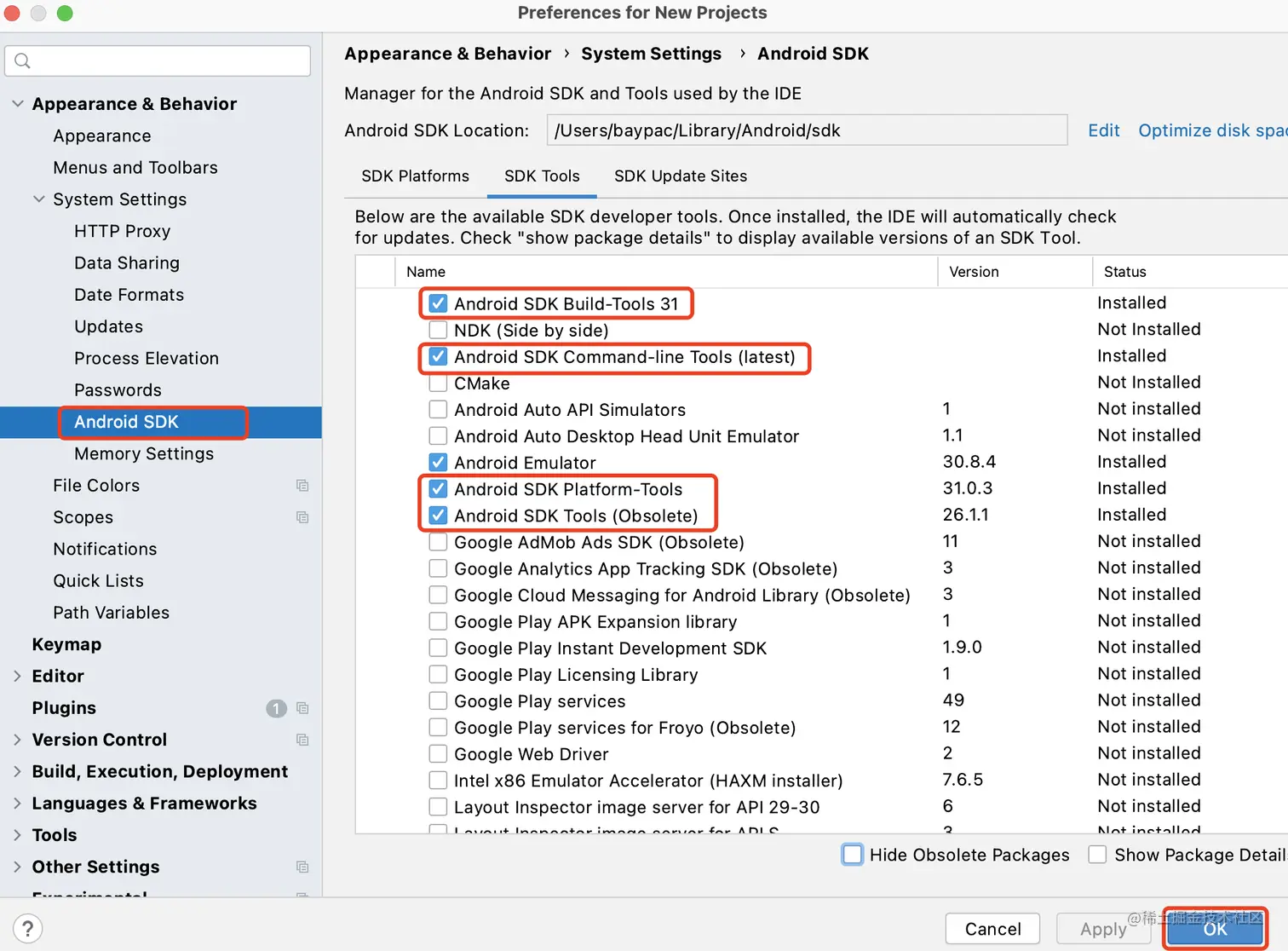Uncheck Android Emulator checkbox

438,462
